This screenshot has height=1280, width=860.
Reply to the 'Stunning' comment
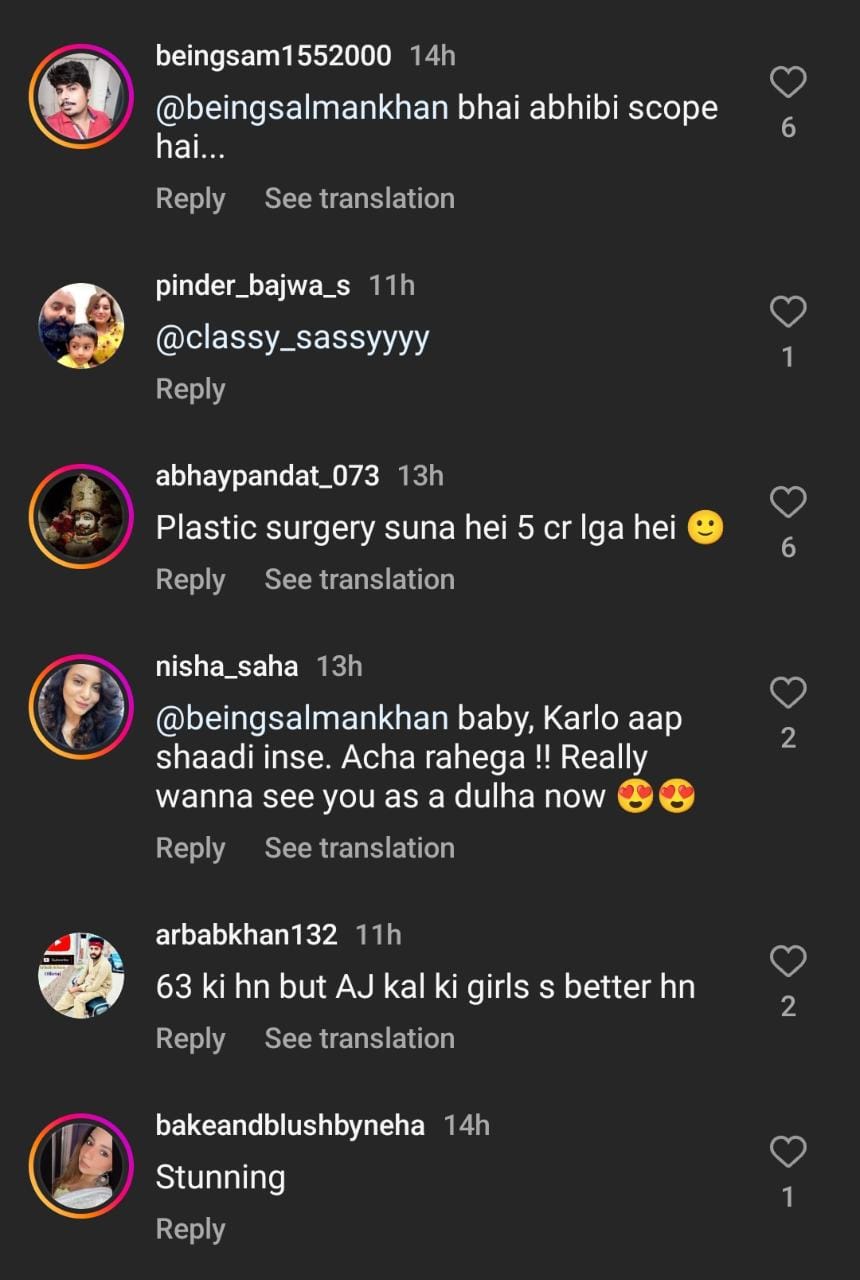coord(190,1230)
